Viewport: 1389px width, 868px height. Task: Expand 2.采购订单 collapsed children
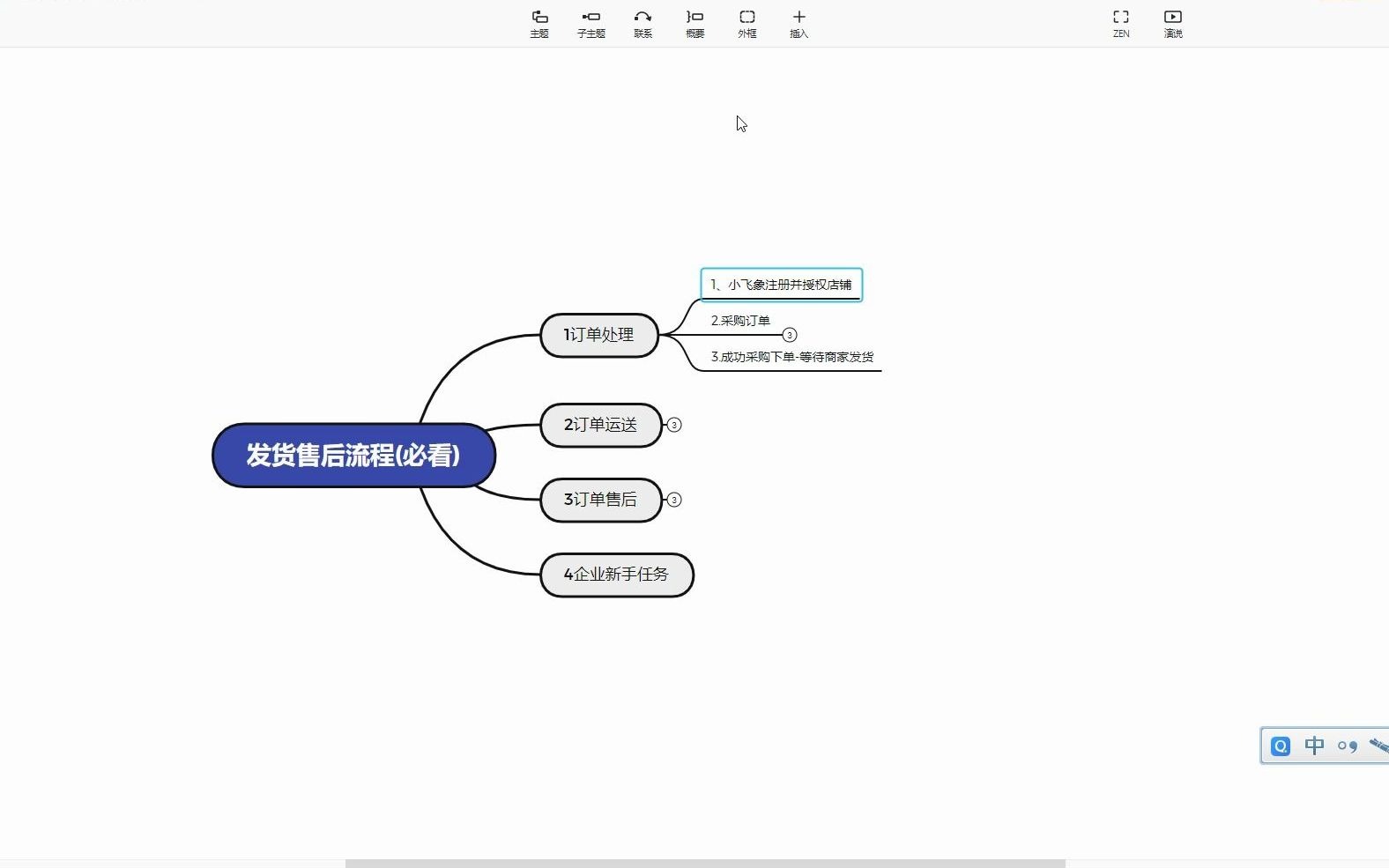click(790, 335)
